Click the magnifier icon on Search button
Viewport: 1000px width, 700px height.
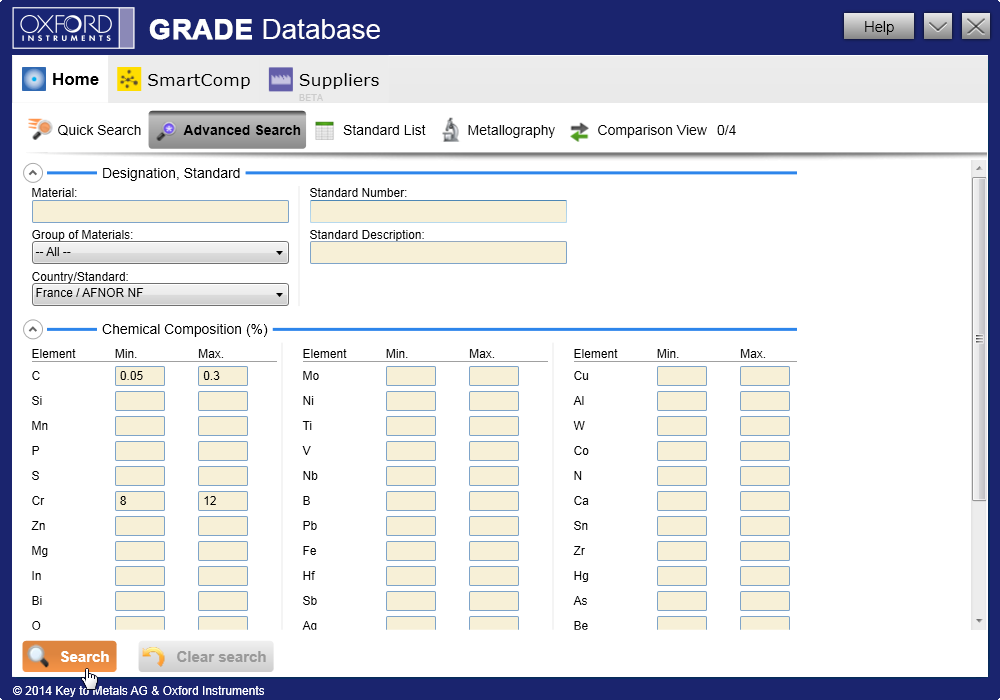(38, 656)
